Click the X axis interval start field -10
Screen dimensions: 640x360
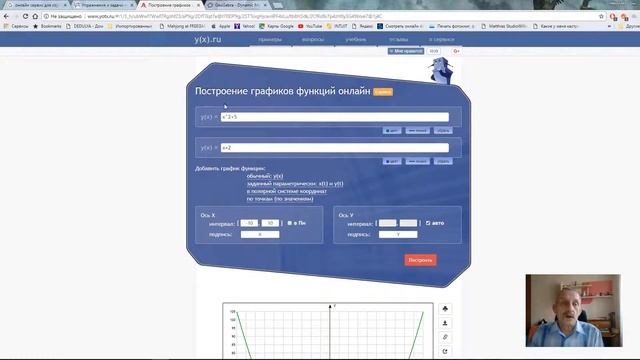click(x=249, y=223)
